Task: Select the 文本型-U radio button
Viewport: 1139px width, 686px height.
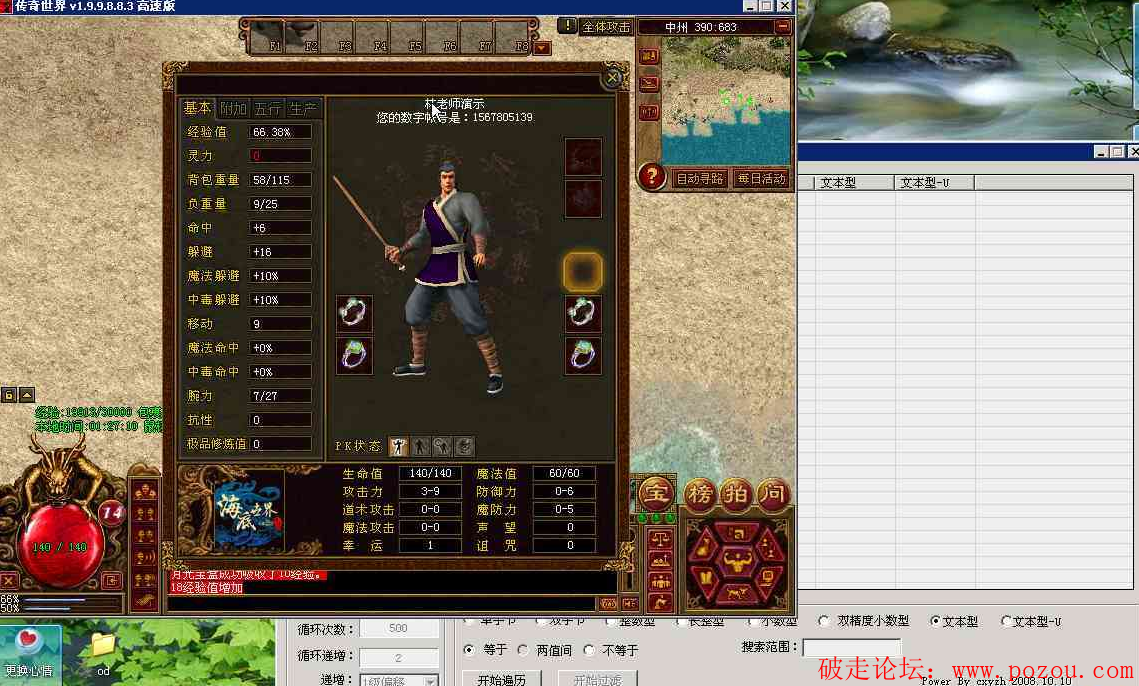Action: click(1007, 621)
